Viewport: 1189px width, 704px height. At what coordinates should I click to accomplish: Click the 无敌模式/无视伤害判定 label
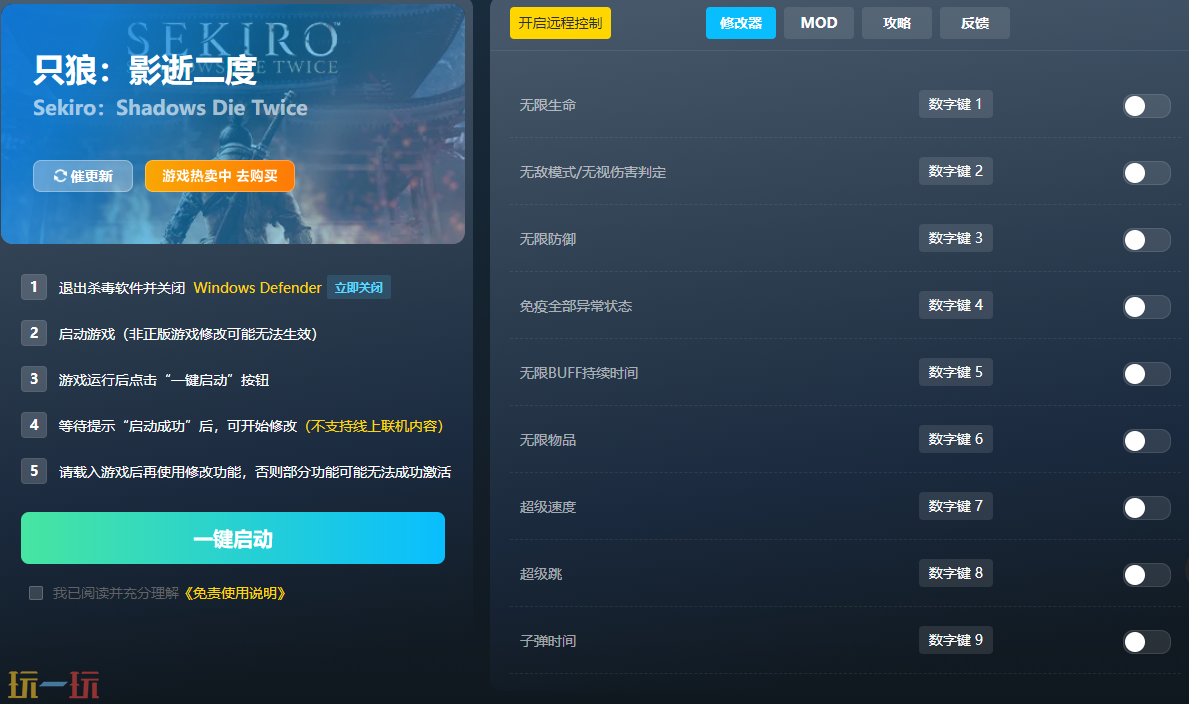coord(592,172)
